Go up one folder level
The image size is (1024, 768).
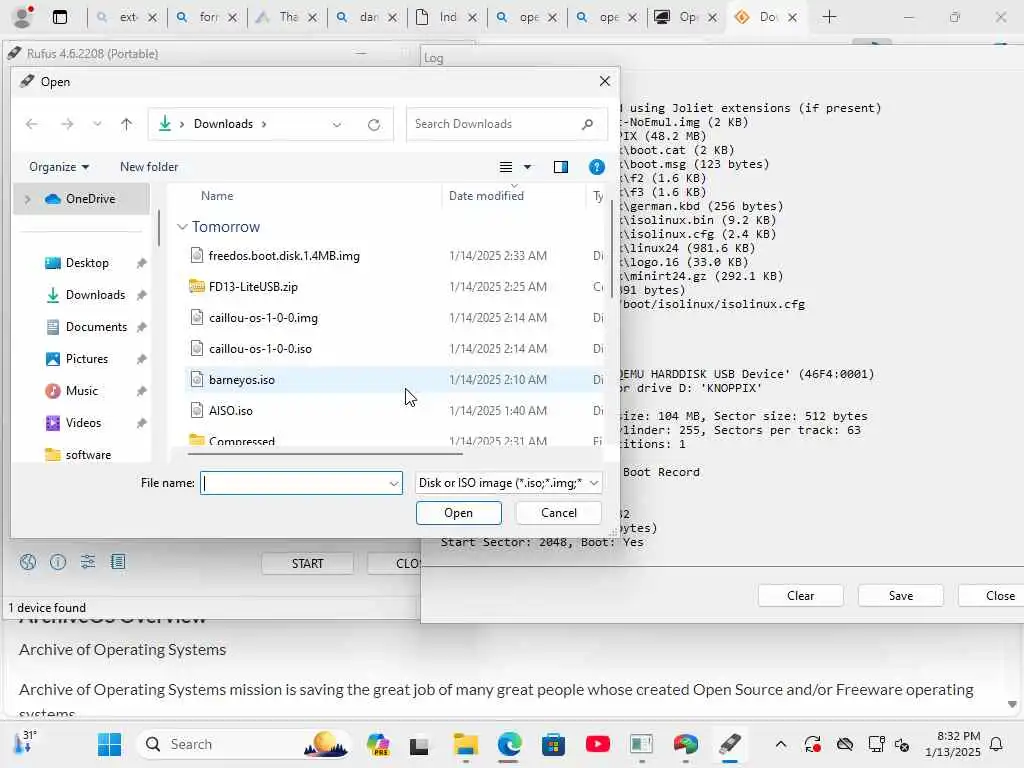tap(127, 124)
